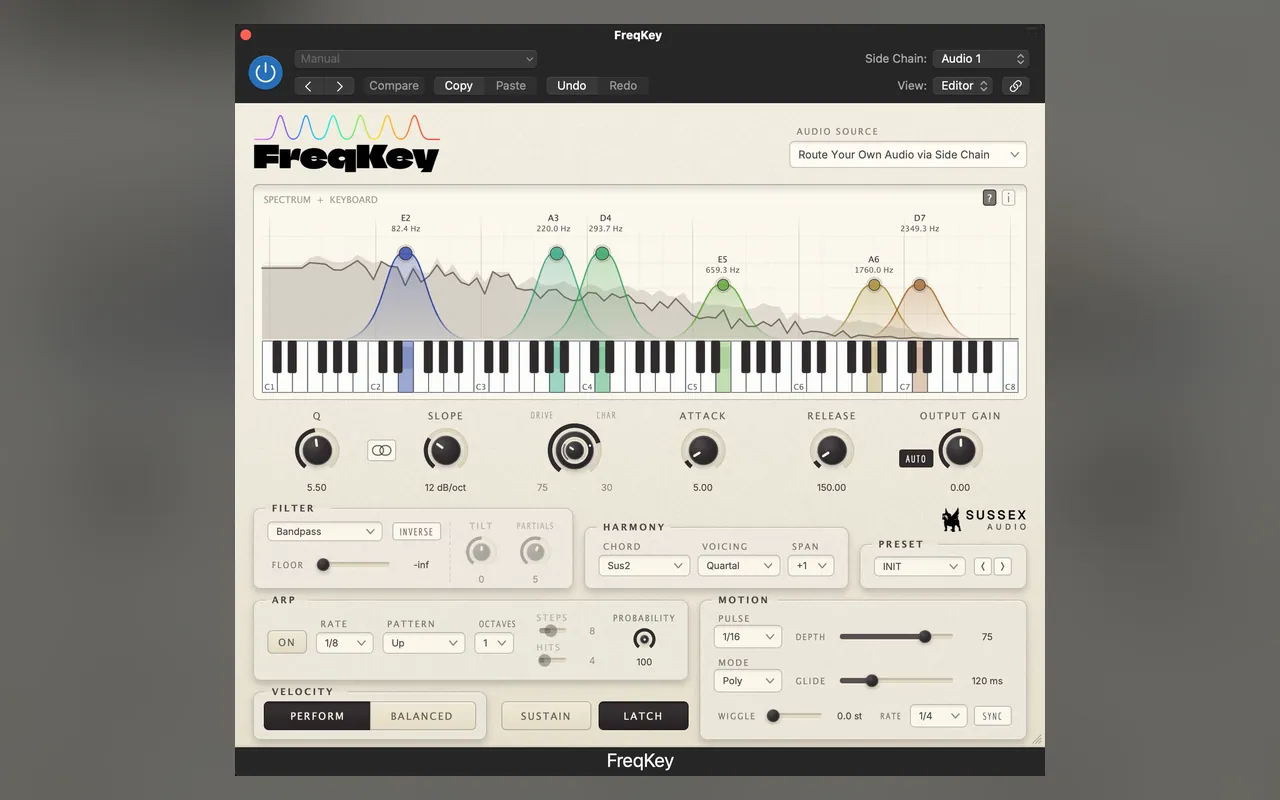
Task: Click the Compare button
Action: tap(394, 86)
